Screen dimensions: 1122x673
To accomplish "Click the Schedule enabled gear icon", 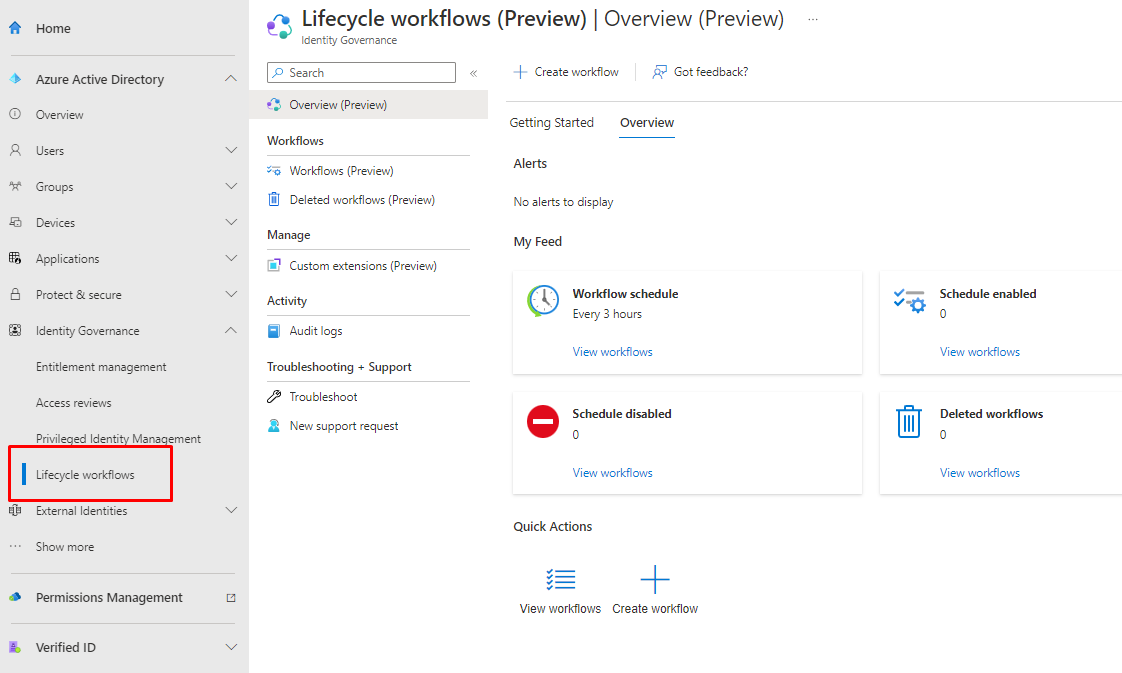I will pyautogui.click(x=909, y=300).
